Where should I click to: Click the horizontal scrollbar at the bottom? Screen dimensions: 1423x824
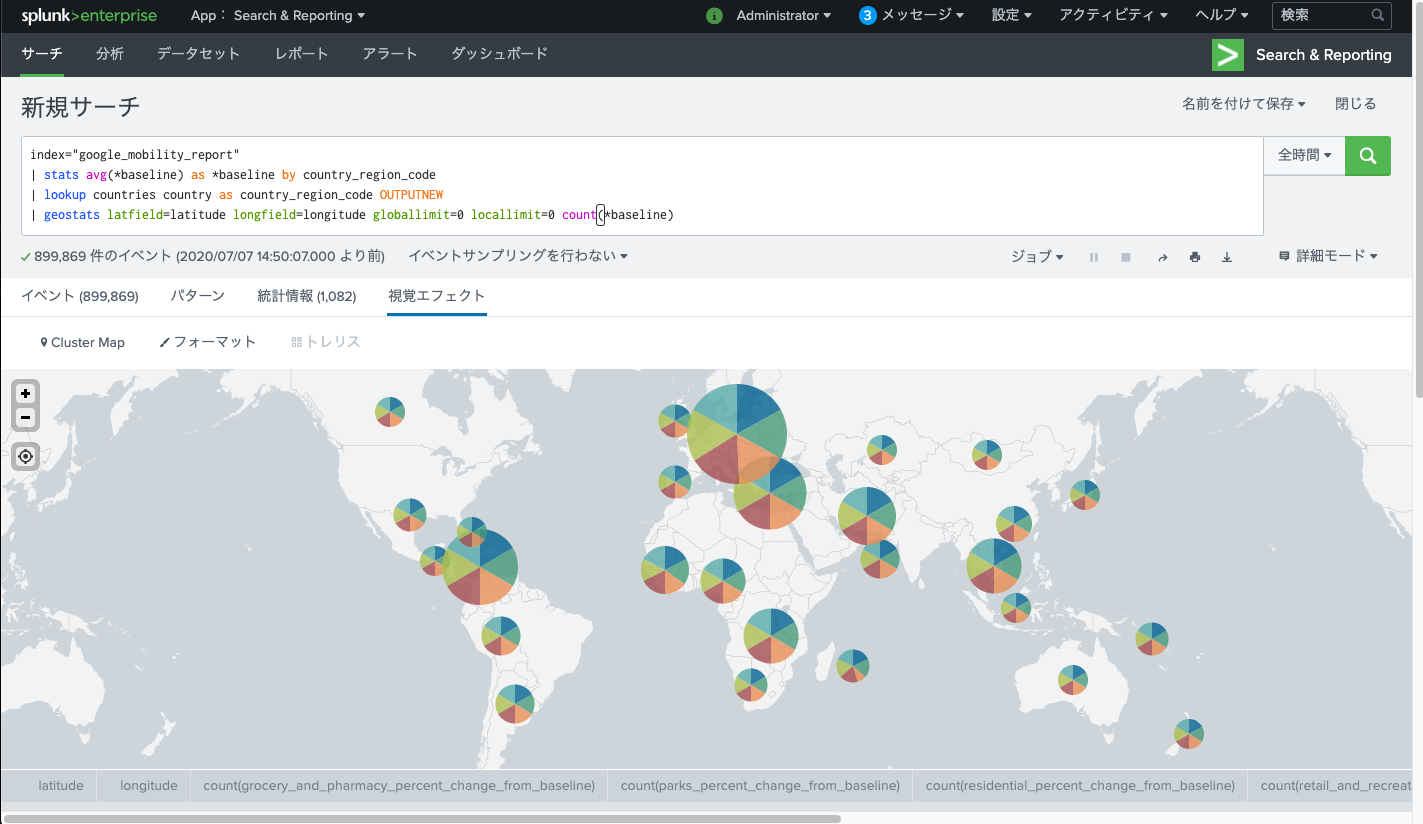421,818
